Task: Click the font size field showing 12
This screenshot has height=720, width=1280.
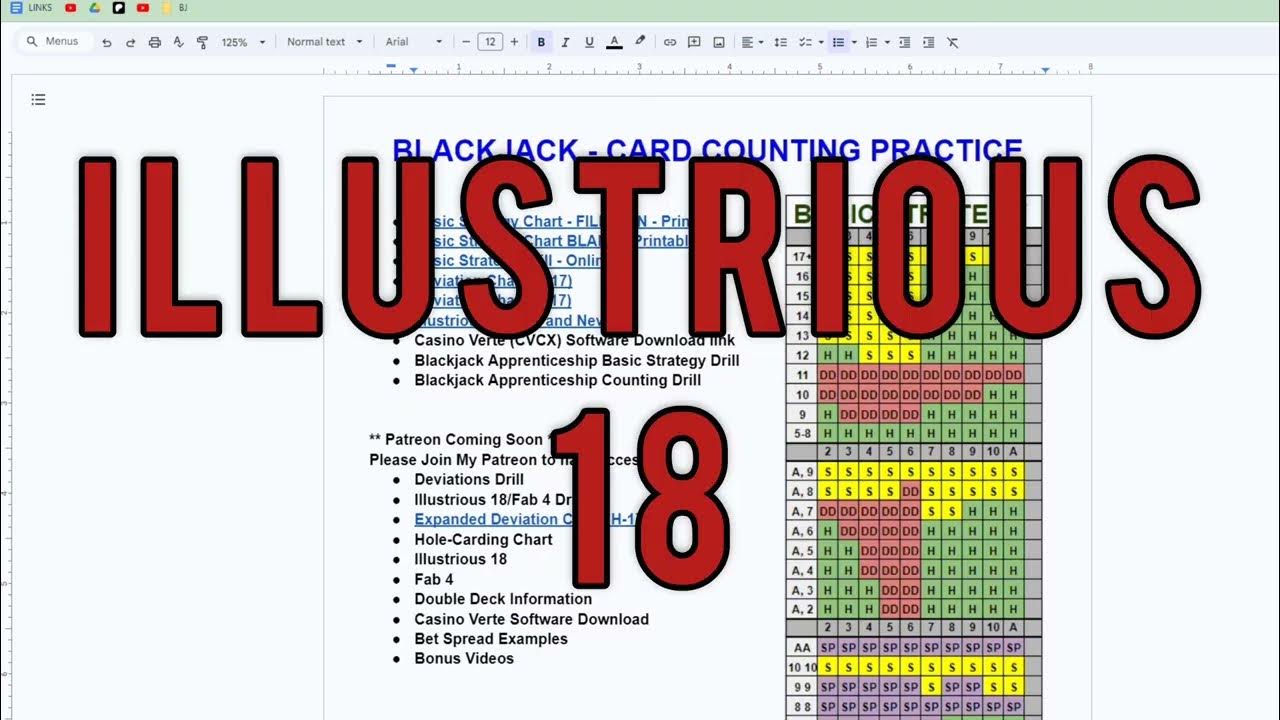Action: (490, 42)
